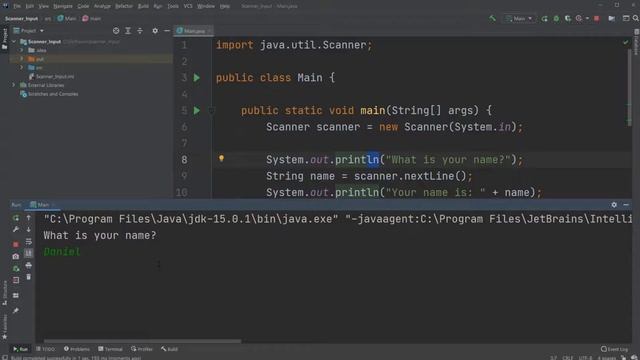This screenshot has height=360, width=640.
Task: Click the wrench icon in Run tool window
Action: [x=16, y=230]
